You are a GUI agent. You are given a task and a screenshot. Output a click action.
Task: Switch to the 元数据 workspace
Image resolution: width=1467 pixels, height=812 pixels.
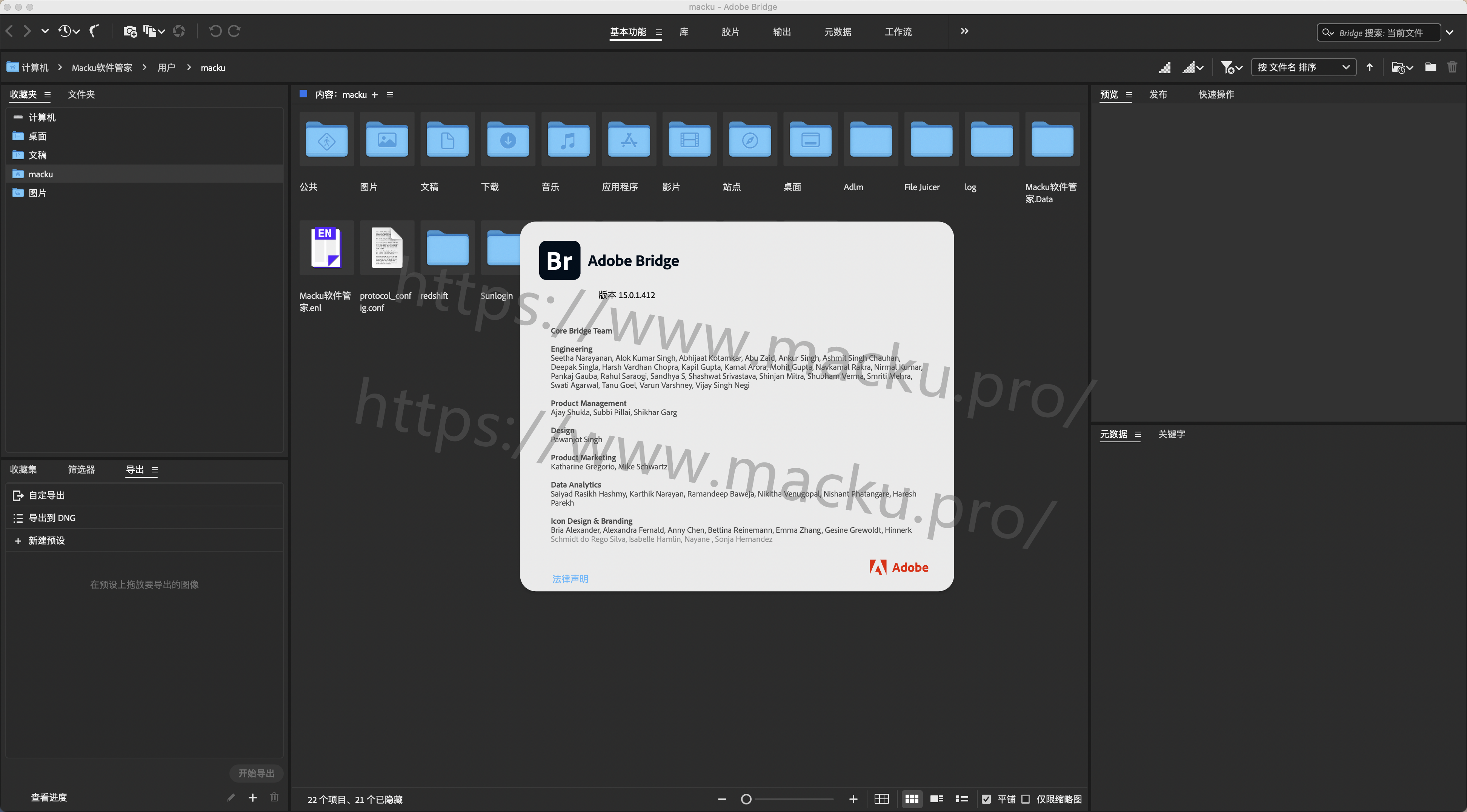coord(838,32)
